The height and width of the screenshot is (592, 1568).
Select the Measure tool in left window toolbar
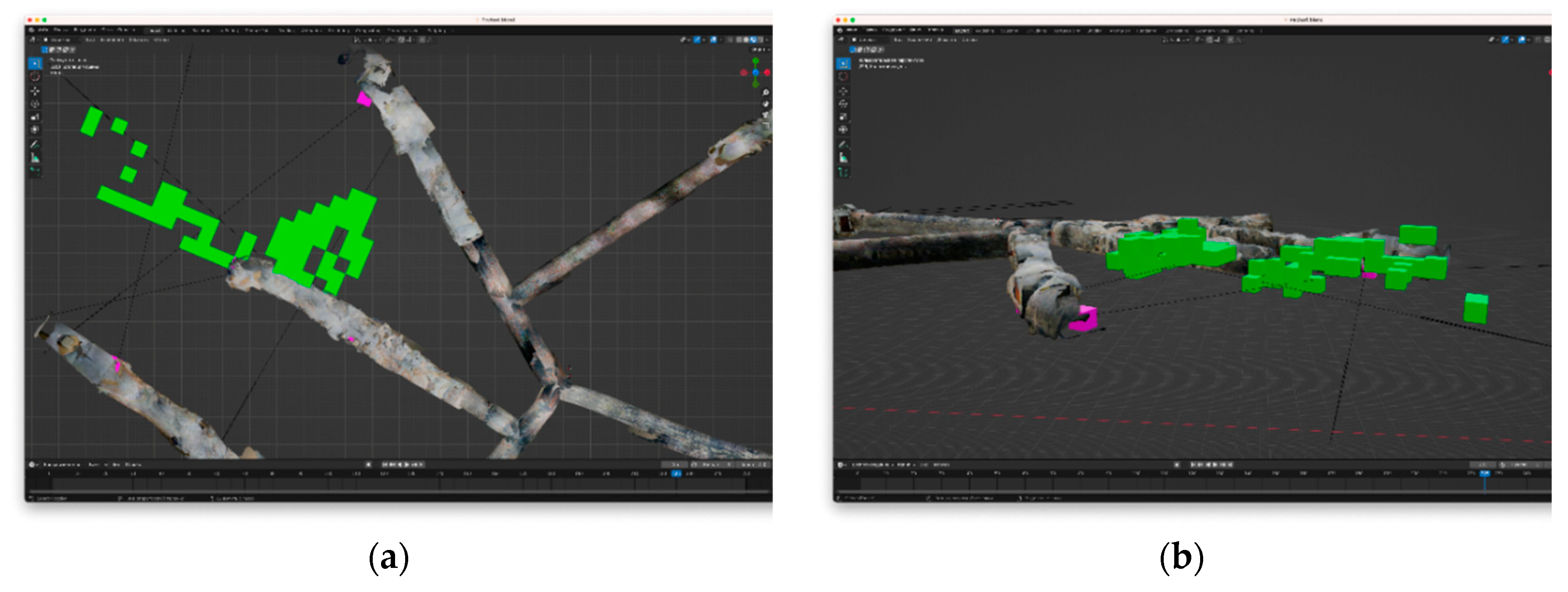pos(35,158)
